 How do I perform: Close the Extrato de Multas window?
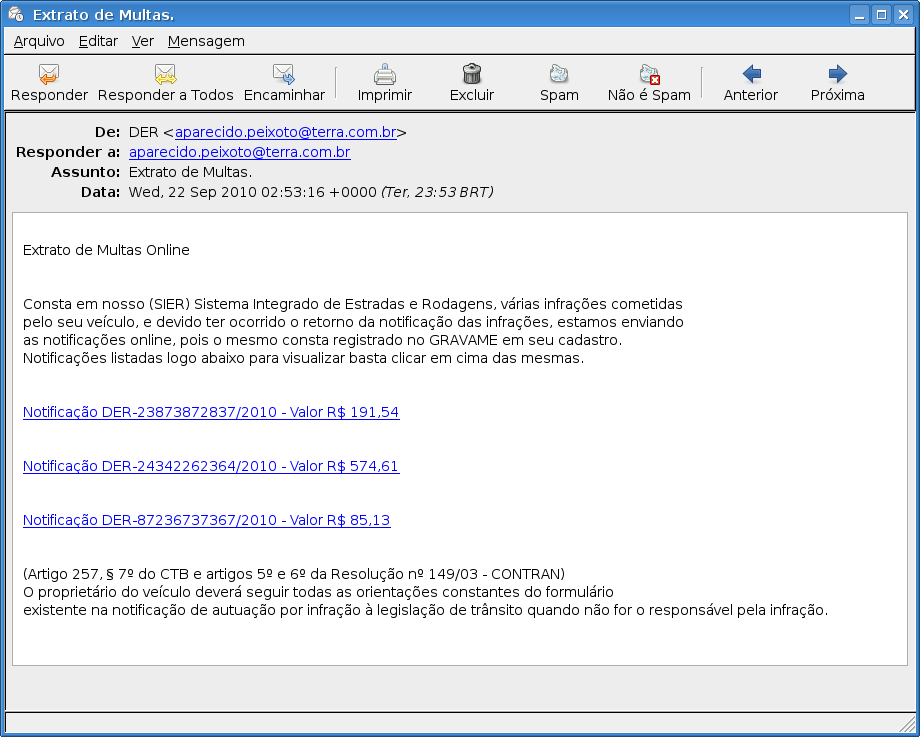coord(903,15)
